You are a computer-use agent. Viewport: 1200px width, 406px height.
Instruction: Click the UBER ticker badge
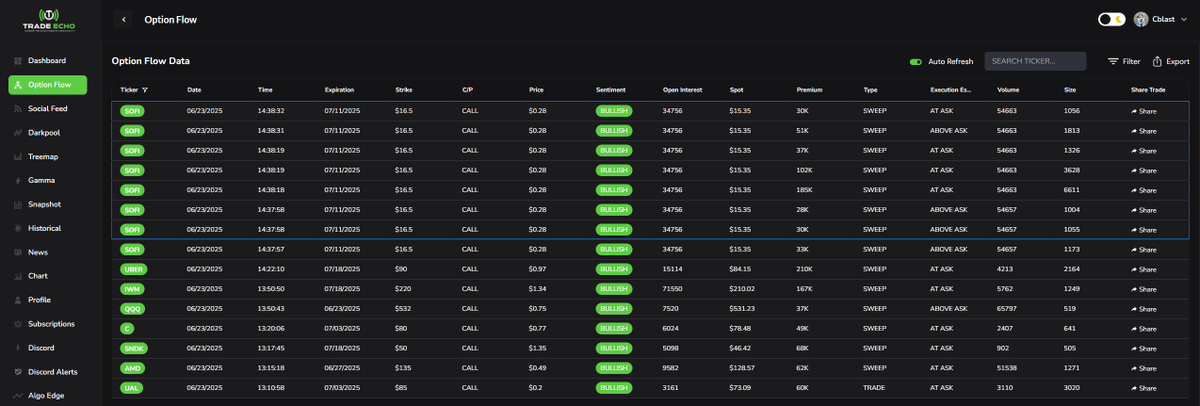(133, 269)
